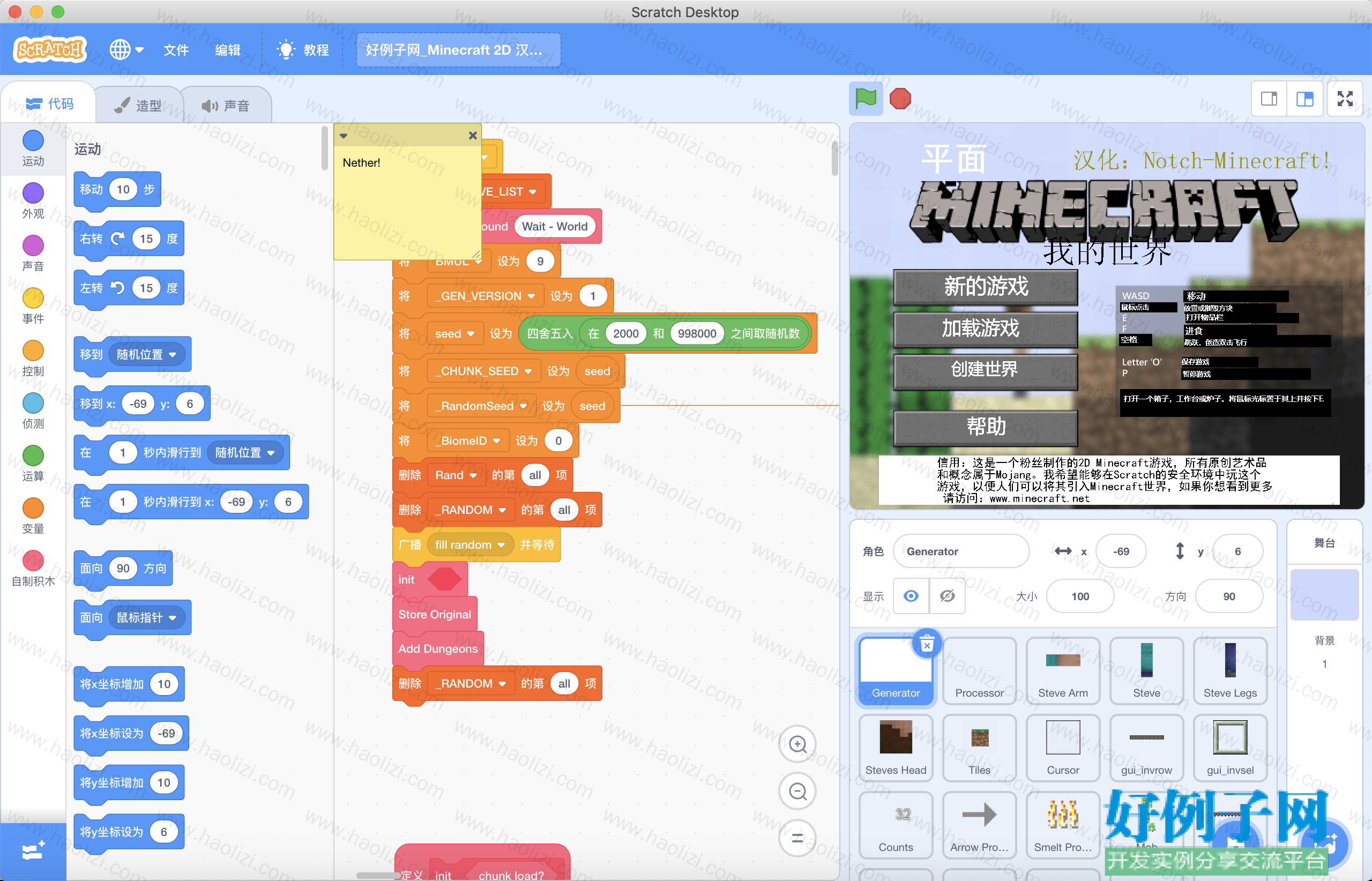Open the fill random broadcast dropdown
Viewport: 1372px width, 881px height.
(x=469, y=545)
